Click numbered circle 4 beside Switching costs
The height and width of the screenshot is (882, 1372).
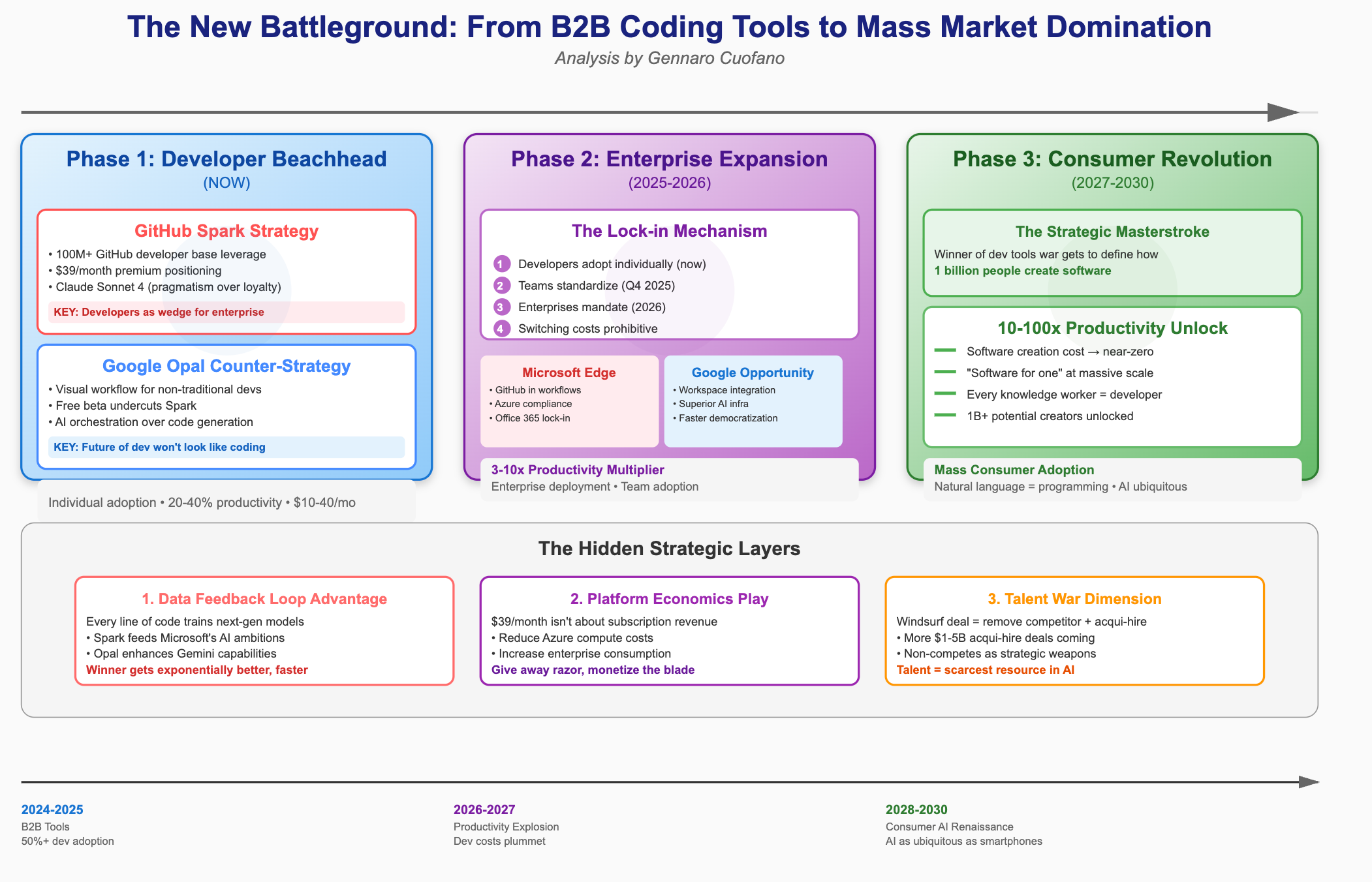coord(501,329)
